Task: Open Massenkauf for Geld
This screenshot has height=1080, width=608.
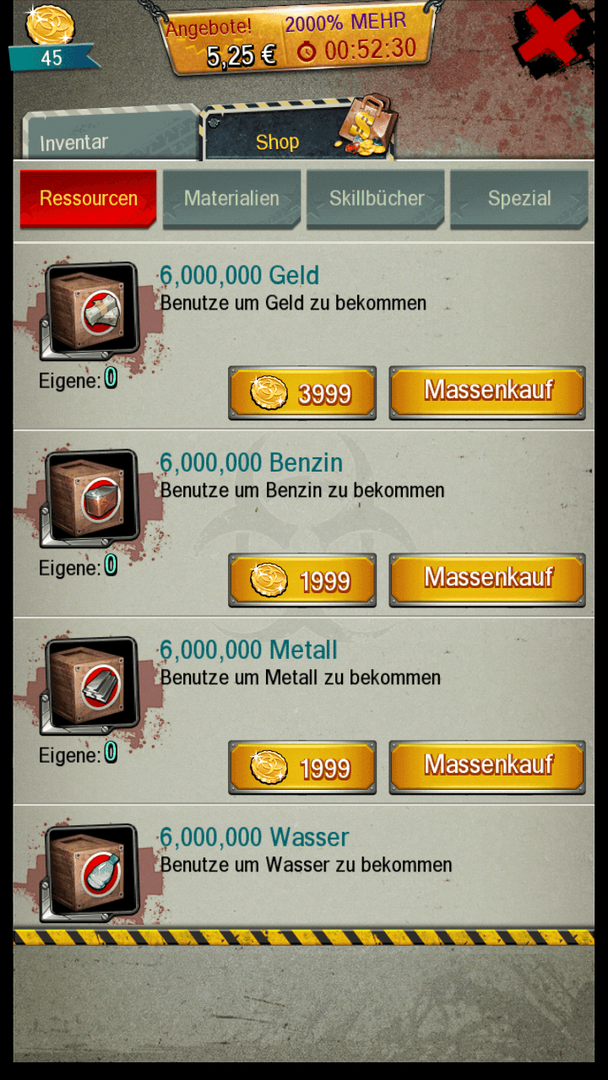Action: point(488,392)
